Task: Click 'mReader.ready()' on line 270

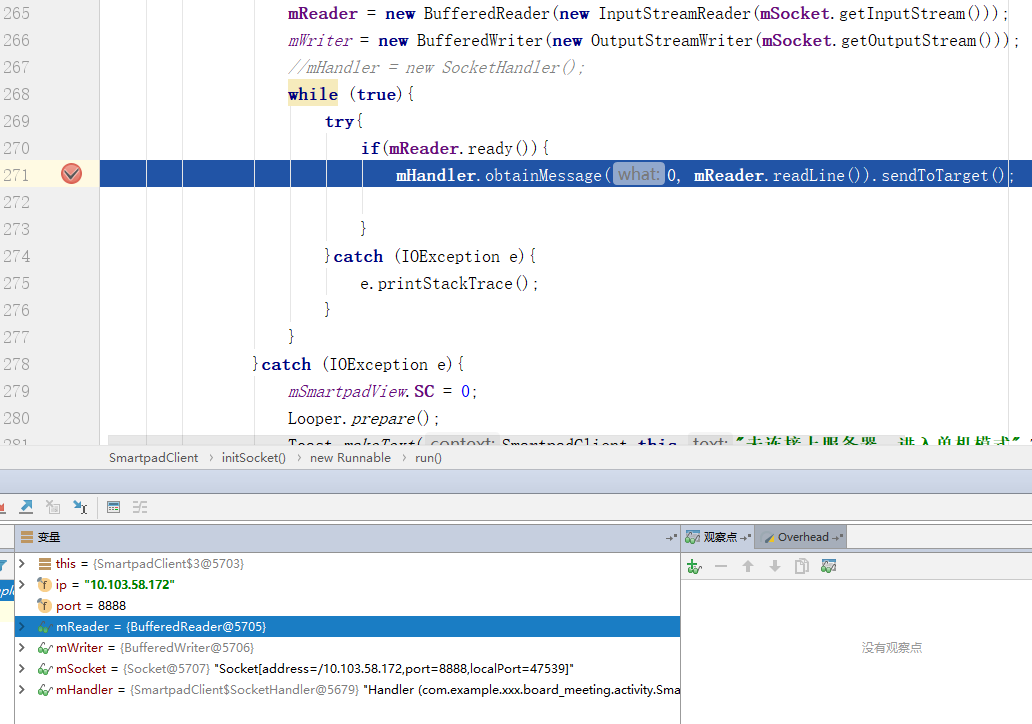Action: pyautogui.click(x=463, y=148)
